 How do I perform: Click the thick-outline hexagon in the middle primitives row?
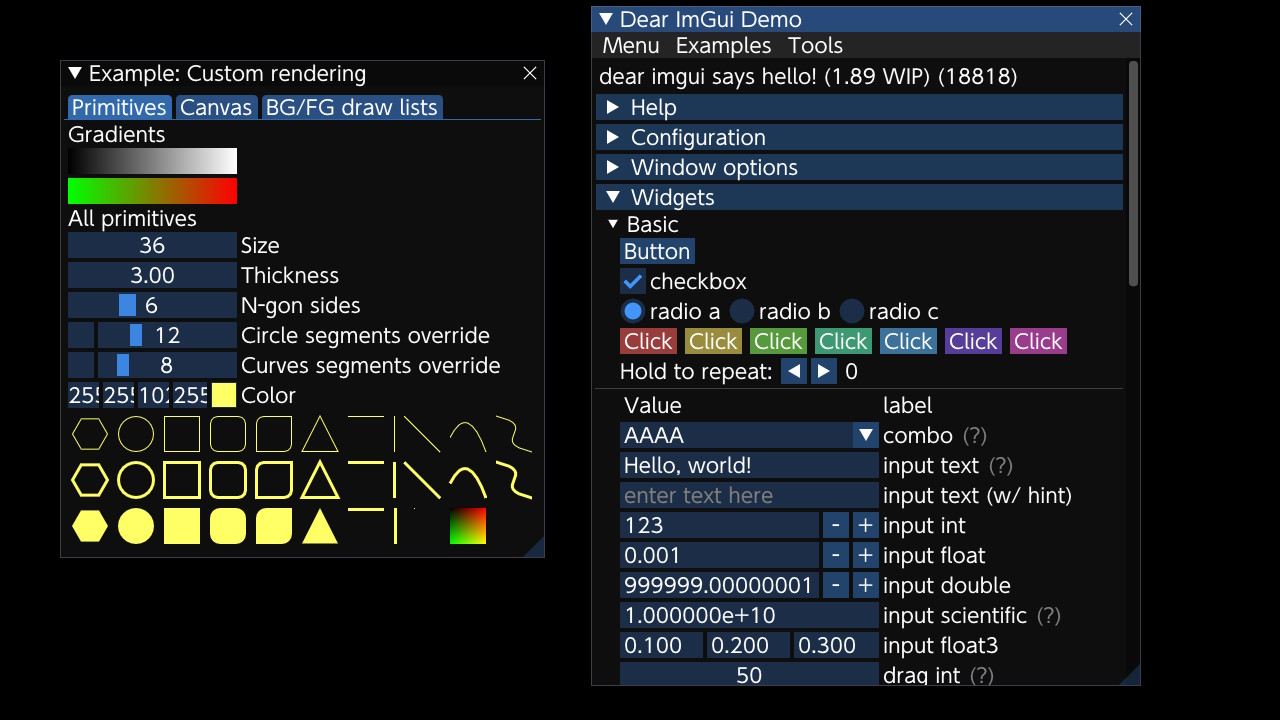click(90, 480)
